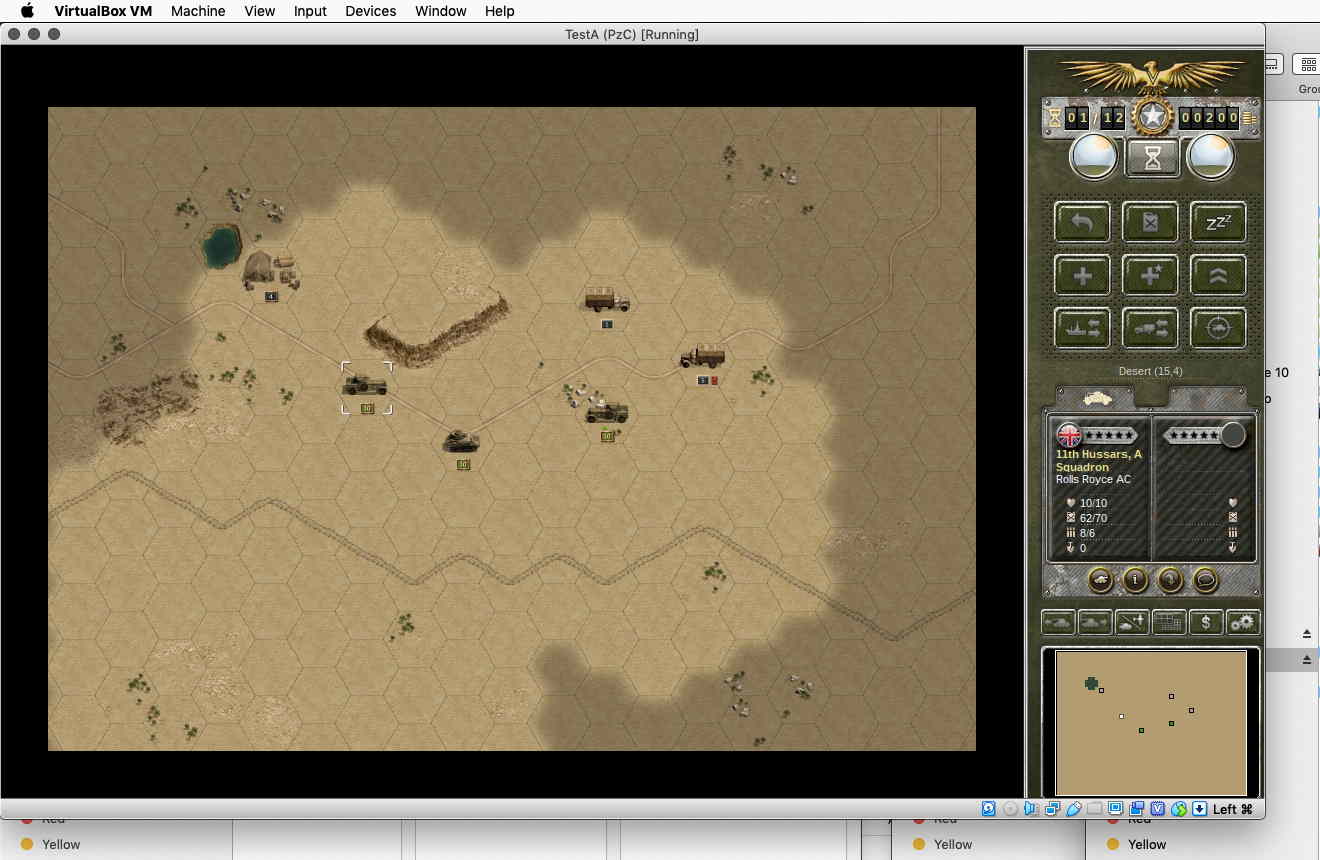This screenshot has height=860, width=1320.
Task: Open the Devices menu
Action: 371,11
